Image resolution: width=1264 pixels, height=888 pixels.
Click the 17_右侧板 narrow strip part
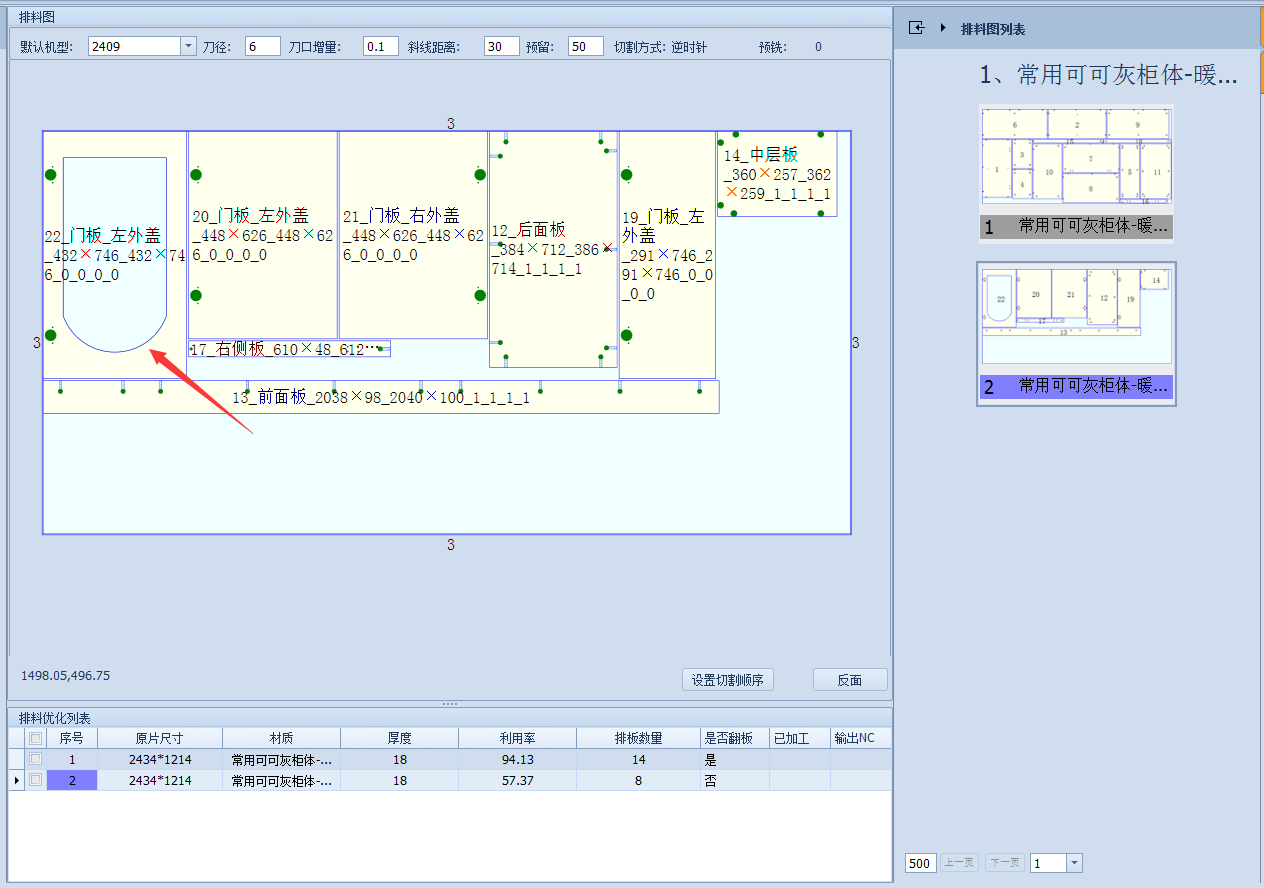(x=289, y=349)
